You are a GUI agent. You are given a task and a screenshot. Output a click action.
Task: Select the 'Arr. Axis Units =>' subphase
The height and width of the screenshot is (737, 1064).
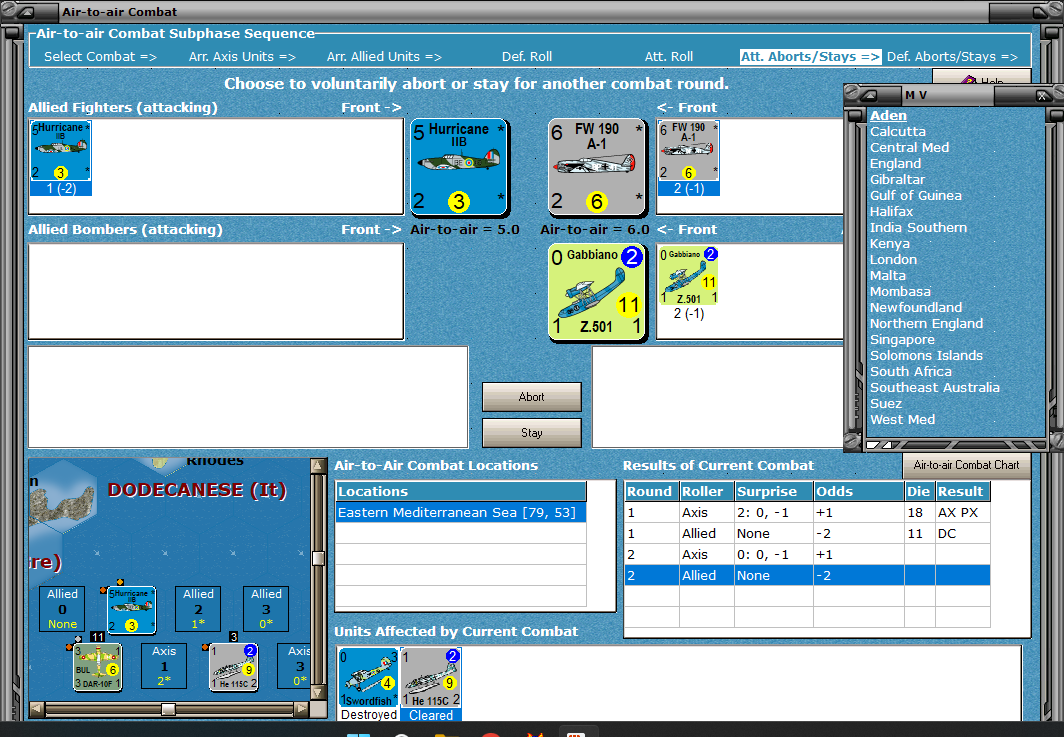coord(242,57)
